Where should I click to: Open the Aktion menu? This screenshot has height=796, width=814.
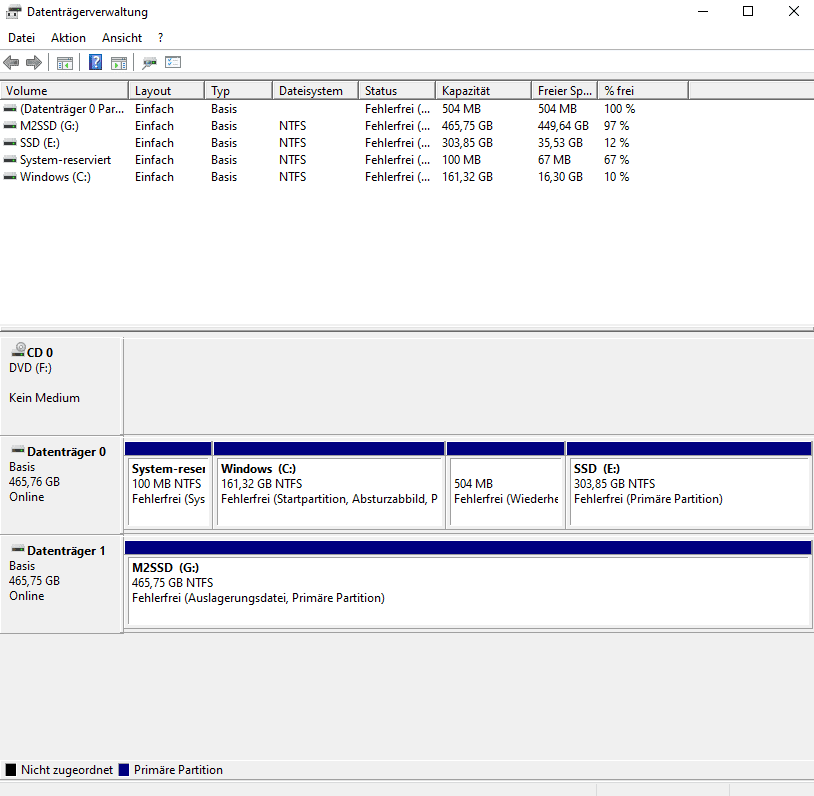click(68, 38)
